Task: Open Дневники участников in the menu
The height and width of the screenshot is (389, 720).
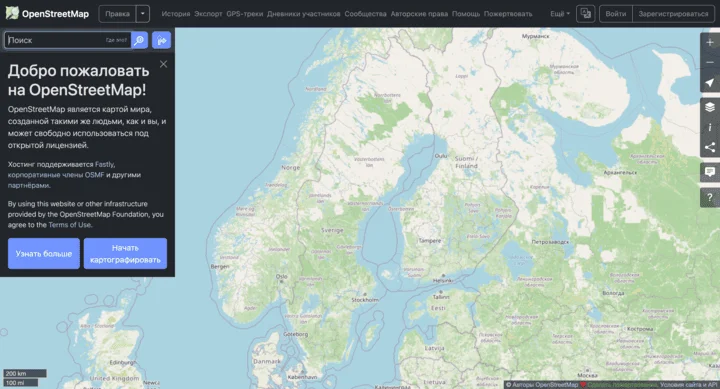Action: pos(304,14)
